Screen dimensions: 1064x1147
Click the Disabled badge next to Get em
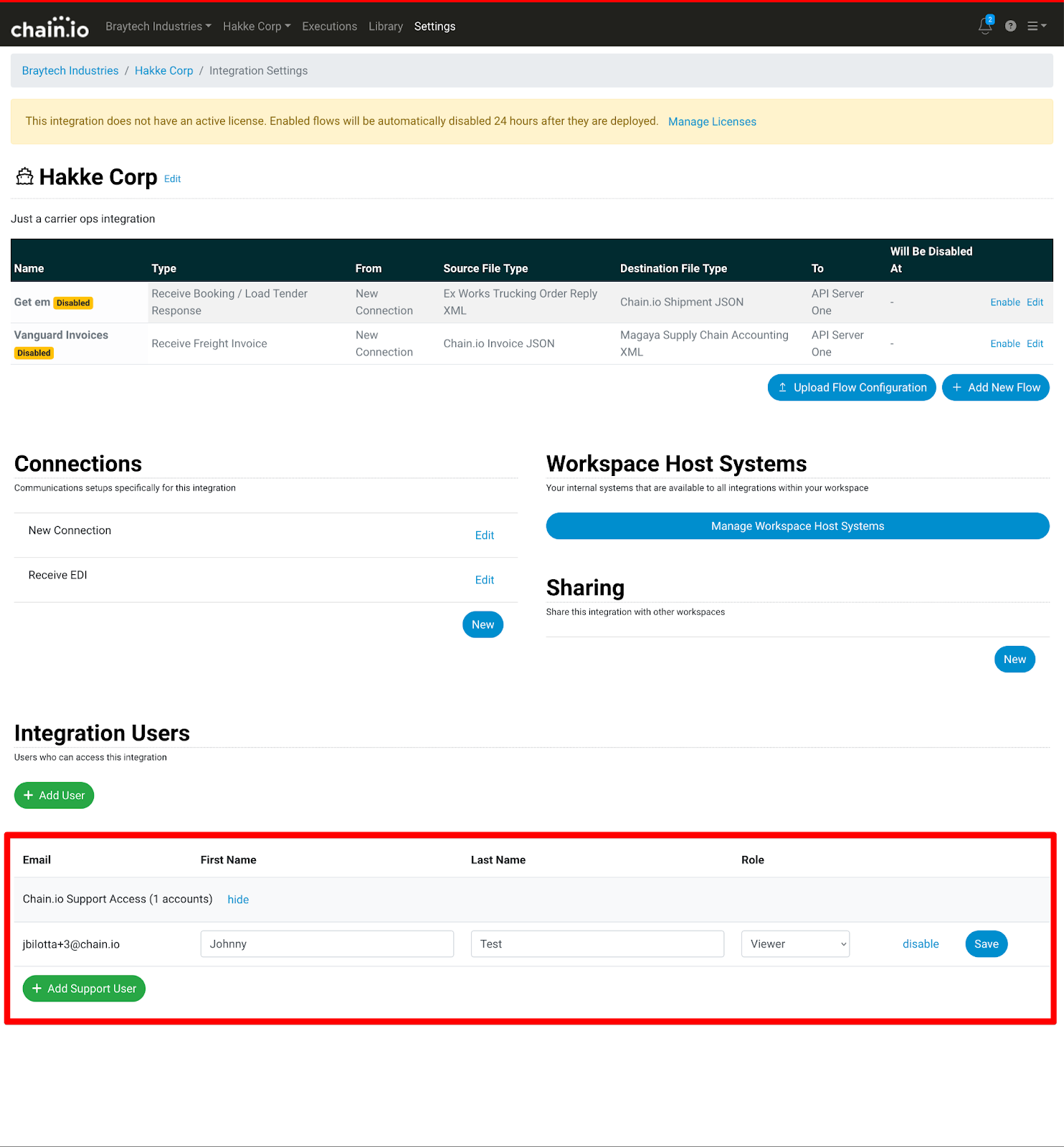pyautogui.click(x=73, y=303)
